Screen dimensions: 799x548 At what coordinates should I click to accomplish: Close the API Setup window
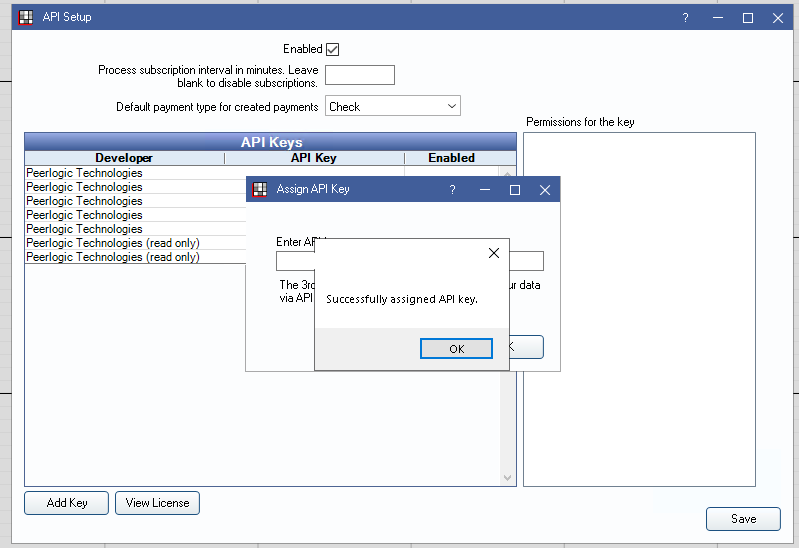[778, 18]
